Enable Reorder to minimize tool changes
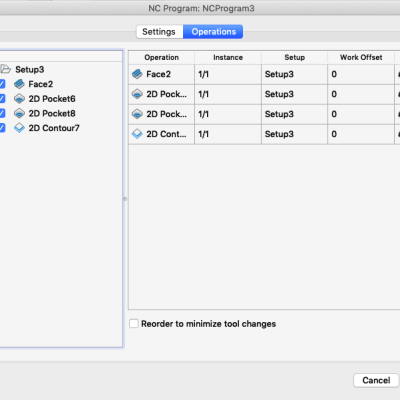The image size is (400, 400). [134, 323]
